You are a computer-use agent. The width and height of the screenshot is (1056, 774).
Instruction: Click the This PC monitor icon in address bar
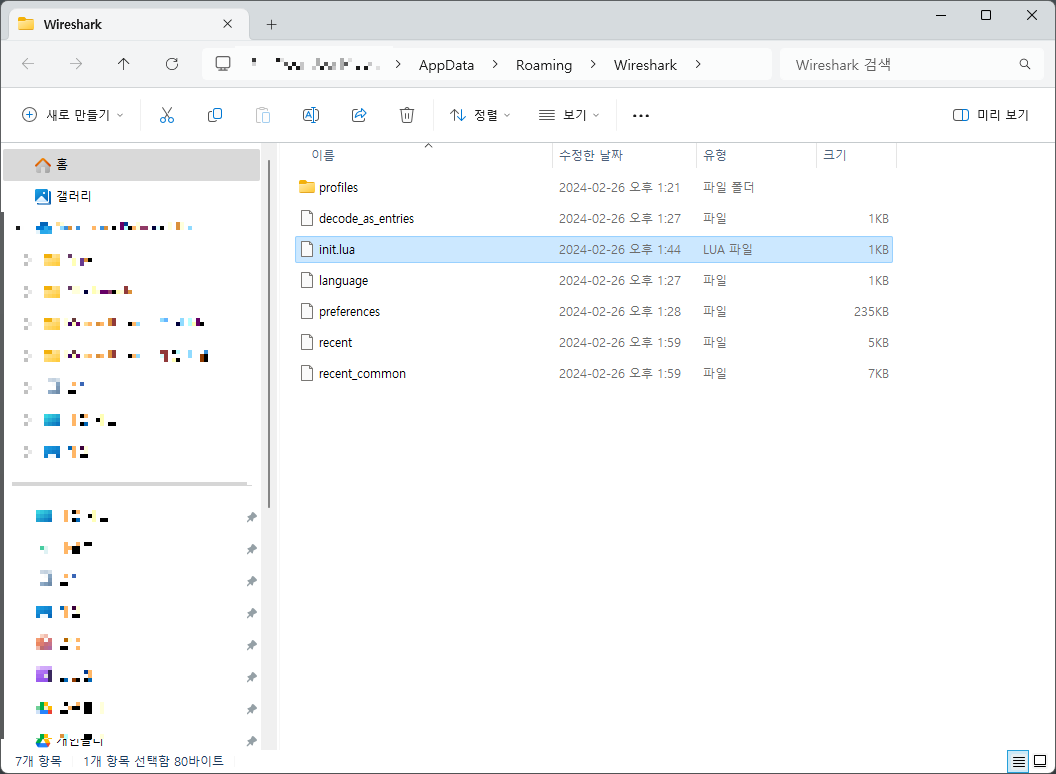[x=223, y=64]
